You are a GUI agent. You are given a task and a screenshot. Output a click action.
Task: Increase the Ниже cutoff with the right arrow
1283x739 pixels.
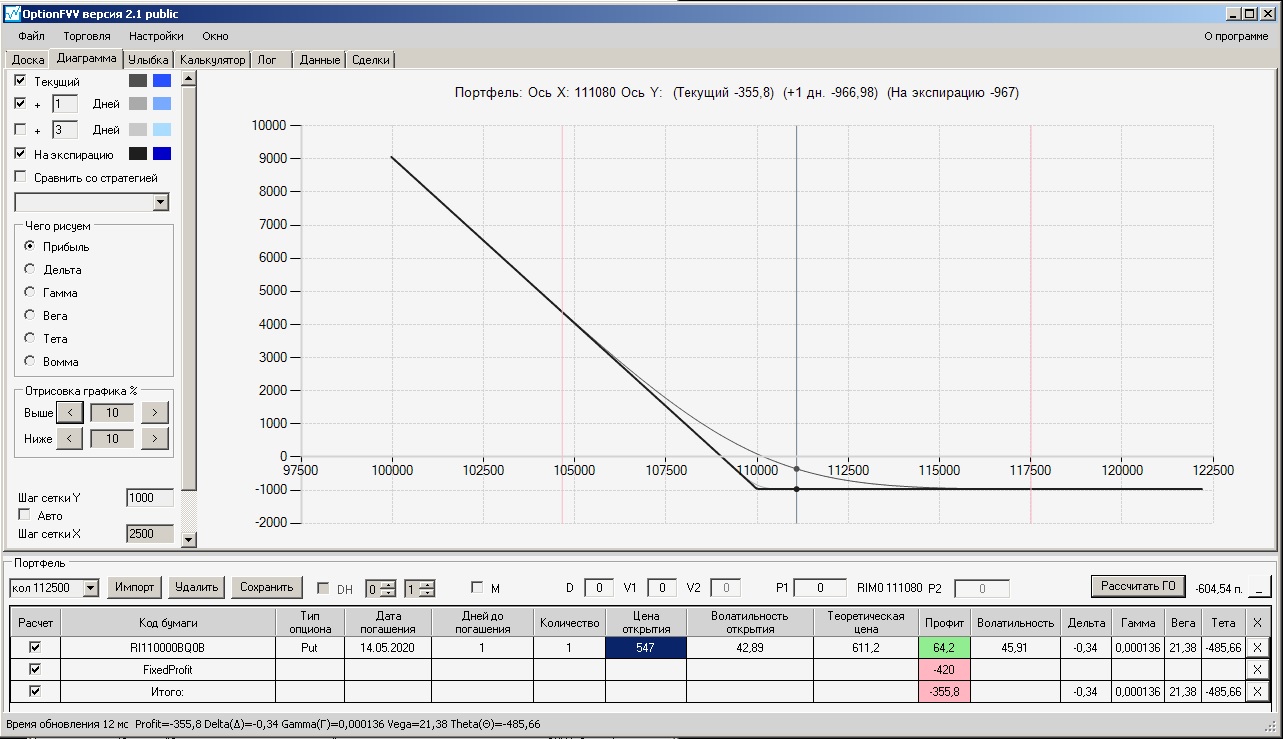coord(155,438)
